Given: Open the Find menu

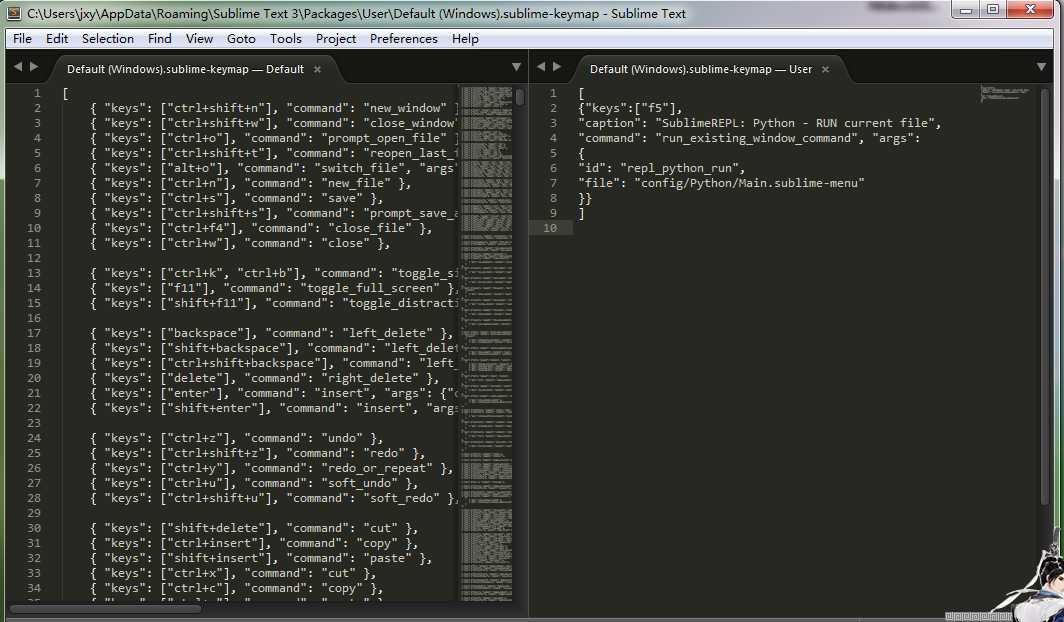Looking at the screenshot, I should tap(159, 39).
